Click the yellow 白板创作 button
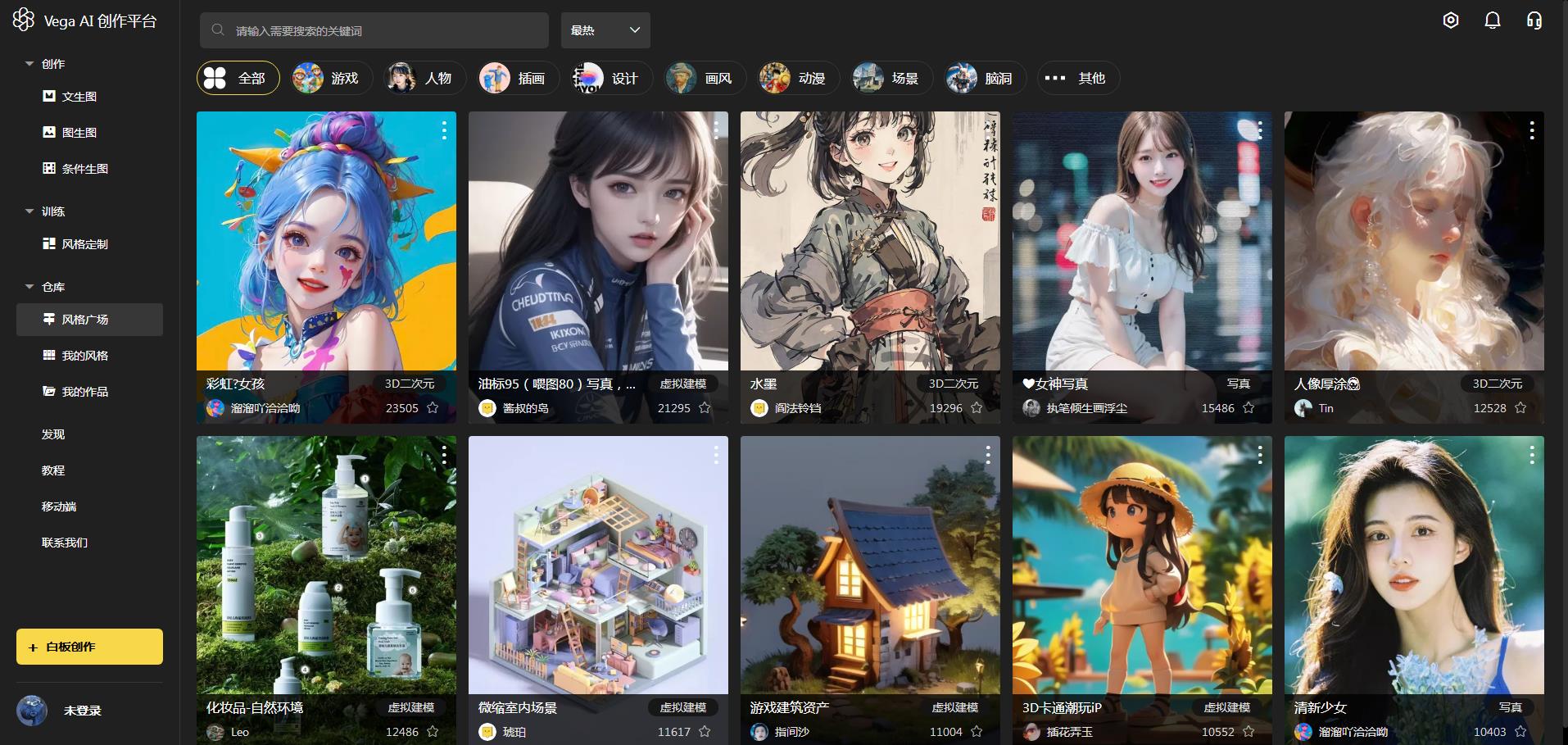1568x745 pixels. (89, 647)
